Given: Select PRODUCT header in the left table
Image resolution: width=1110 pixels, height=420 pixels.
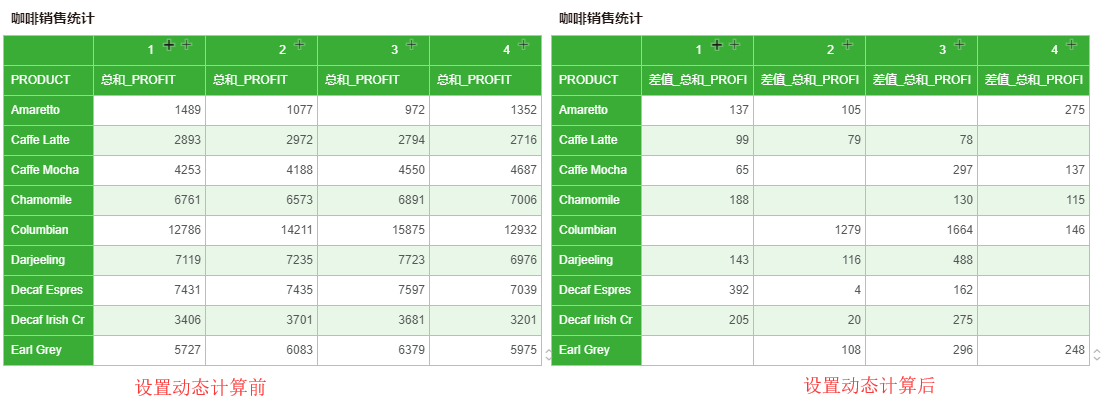Looking at the screenshot, I should (x=41, y=80).
